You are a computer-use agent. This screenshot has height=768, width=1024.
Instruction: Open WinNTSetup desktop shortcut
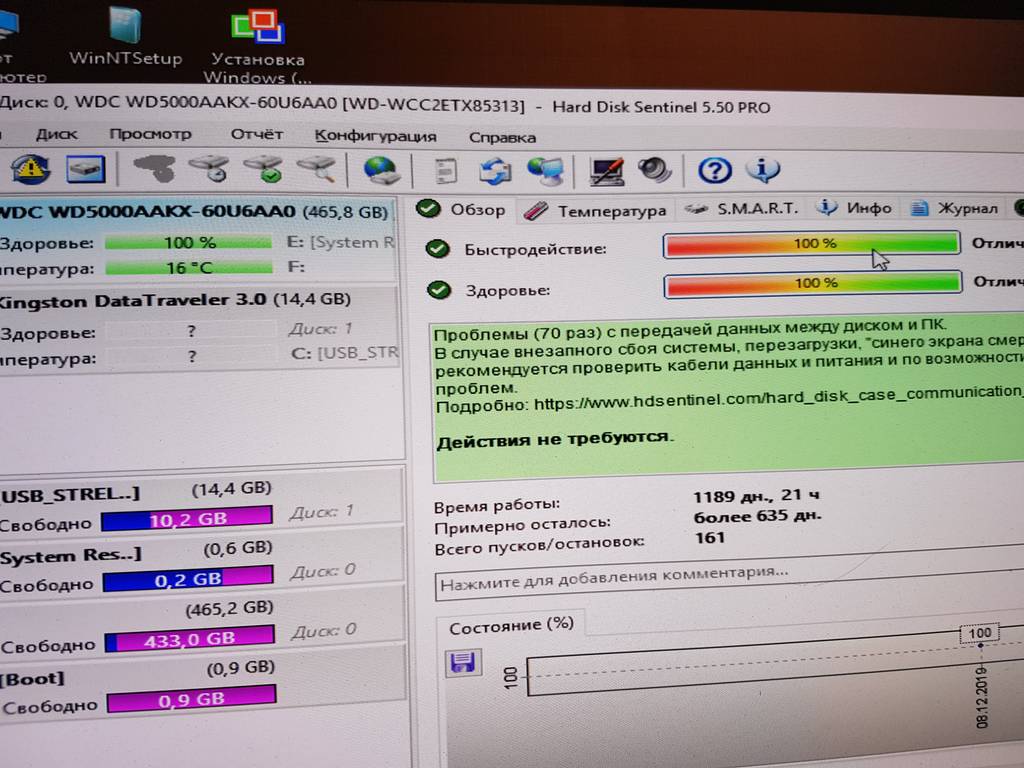pyautogui.click(x=125, y=36)
